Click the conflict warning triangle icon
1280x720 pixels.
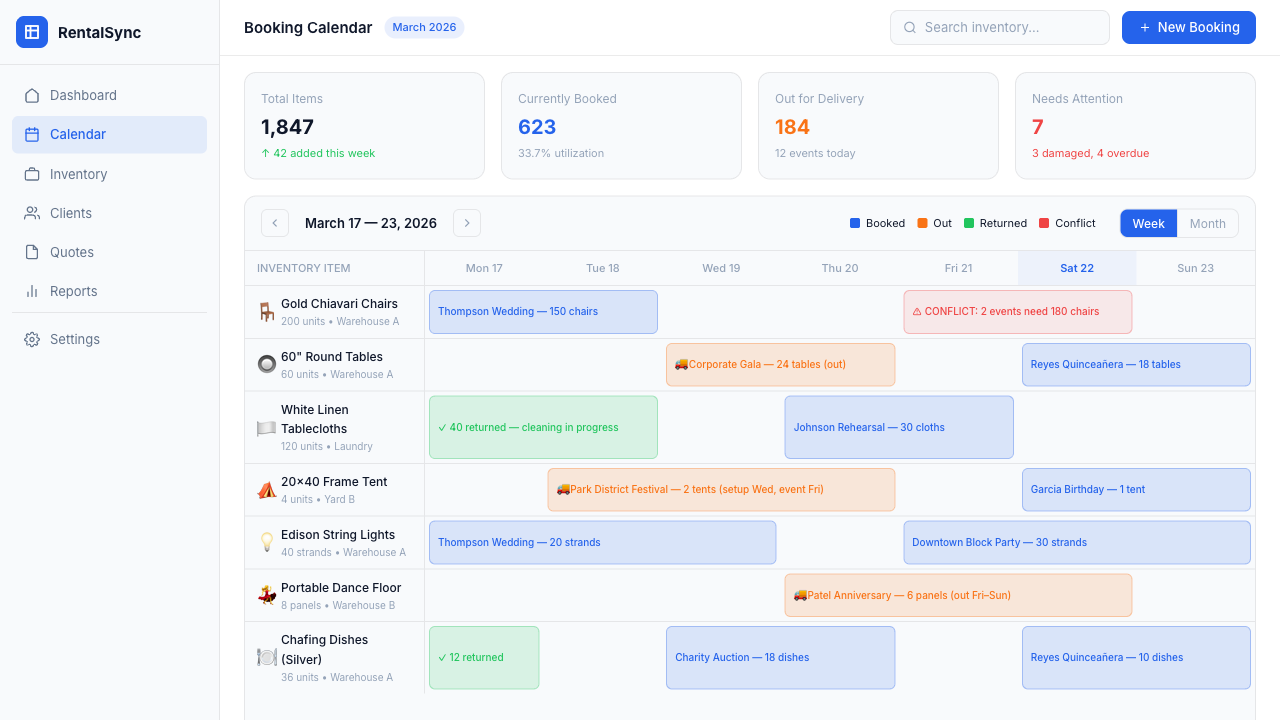point(917,312)
